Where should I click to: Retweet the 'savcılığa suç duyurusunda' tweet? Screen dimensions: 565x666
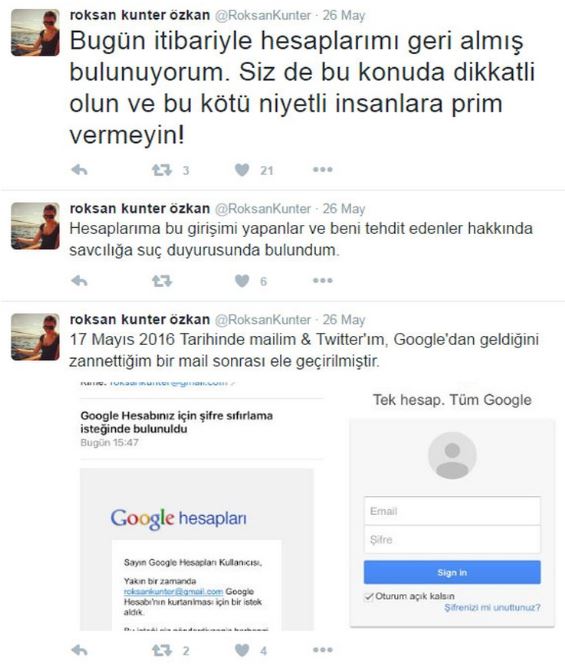click(x=162, y=281)
